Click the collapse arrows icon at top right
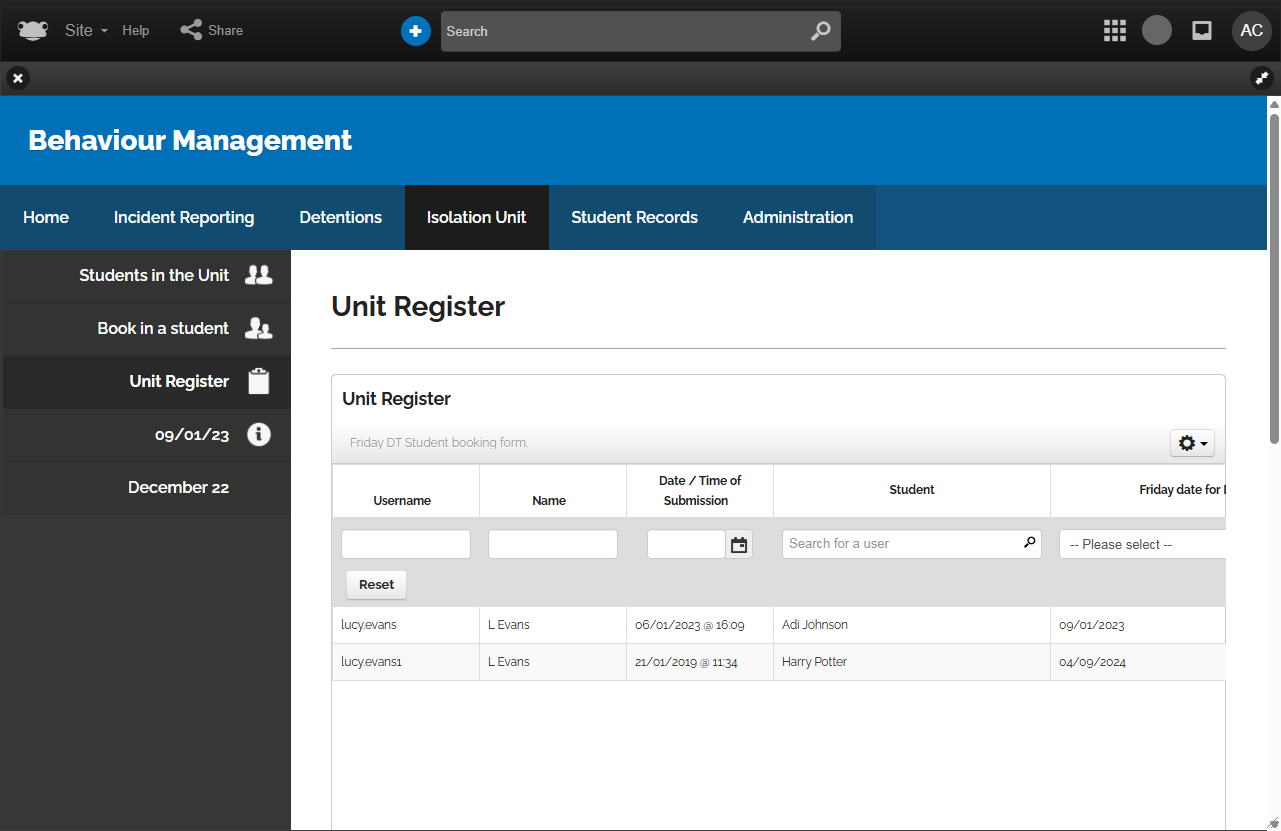This screenshot has width=1281, height=831. click(1262, 77)
